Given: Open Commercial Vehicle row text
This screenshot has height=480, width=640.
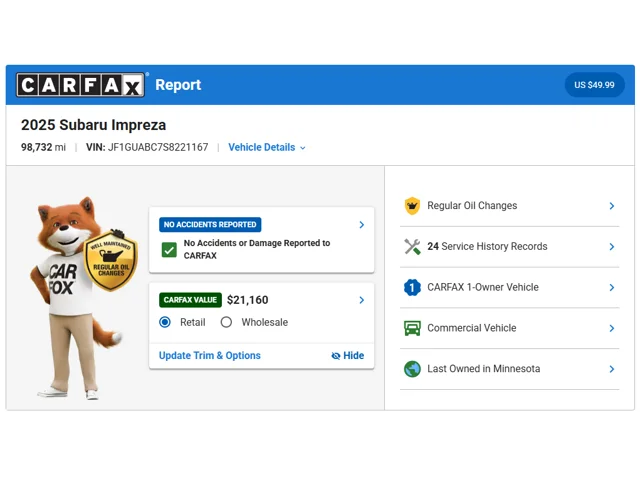Looking at the screenshot, I should click(471, 328).
